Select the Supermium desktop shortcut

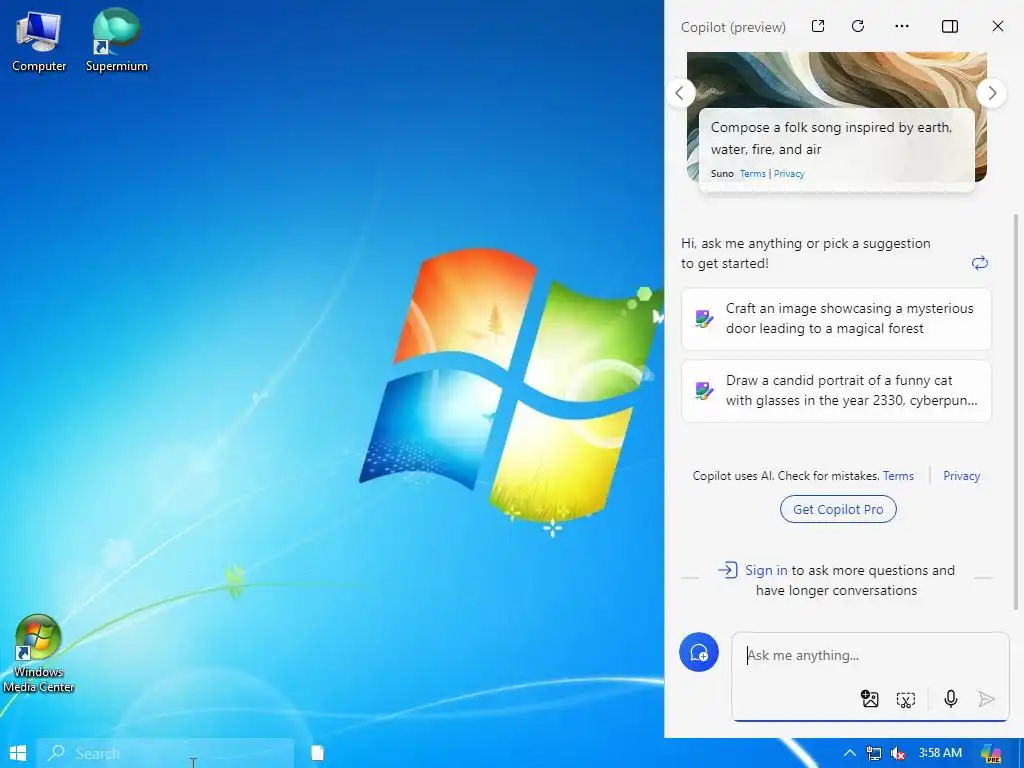117,41
